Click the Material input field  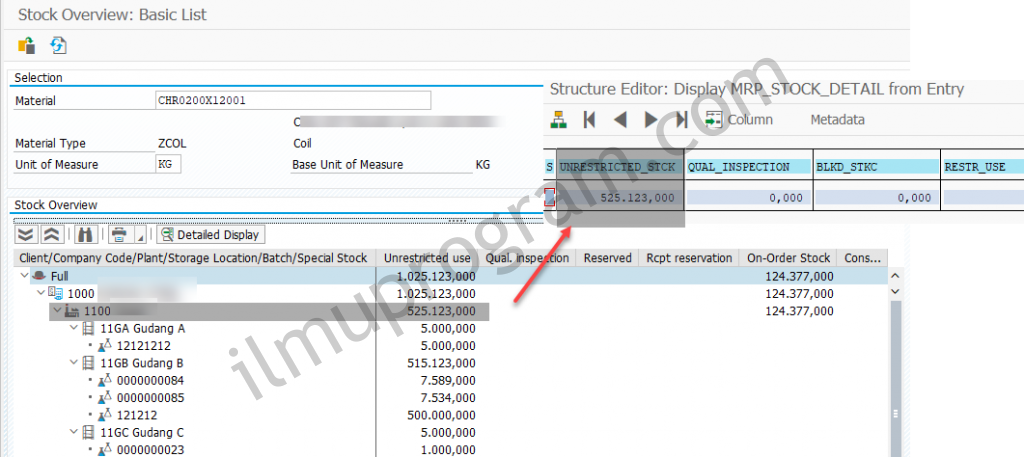292,100
